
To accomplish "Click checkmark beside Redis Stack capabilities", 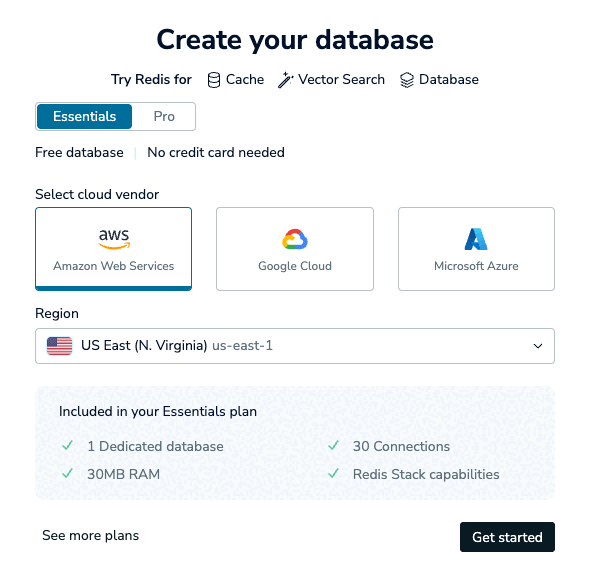I will [334, 473].
